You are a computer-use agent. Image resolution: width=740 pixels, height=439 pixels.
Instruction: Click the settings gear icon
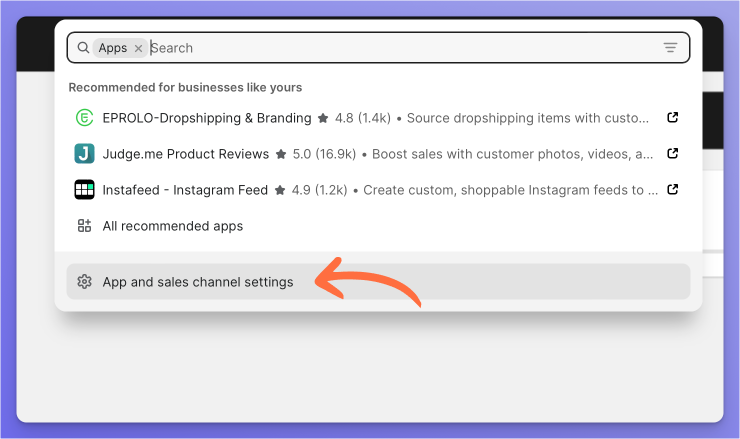tap(84, 282)
